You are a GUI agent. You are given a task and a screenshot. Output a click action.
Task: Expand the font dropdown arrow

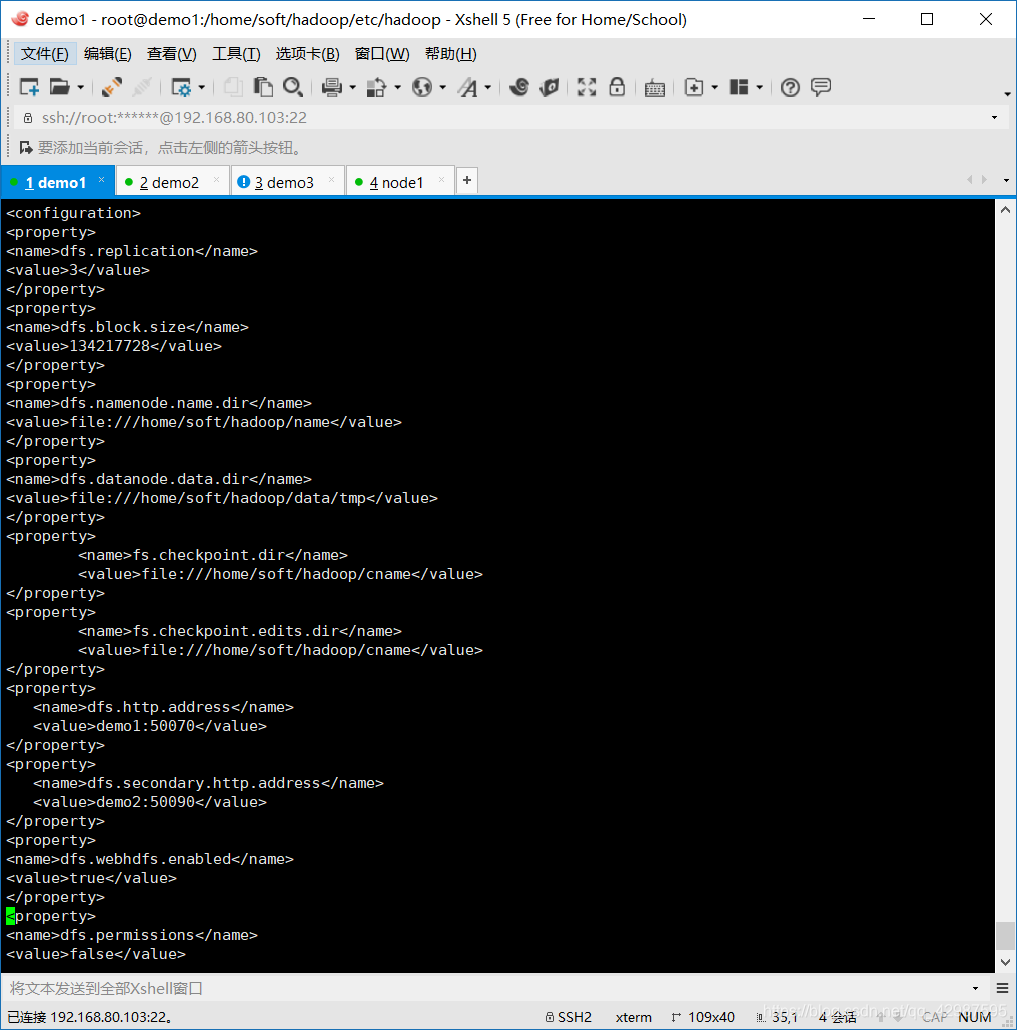pyautogui.click(x=487, y=87)
